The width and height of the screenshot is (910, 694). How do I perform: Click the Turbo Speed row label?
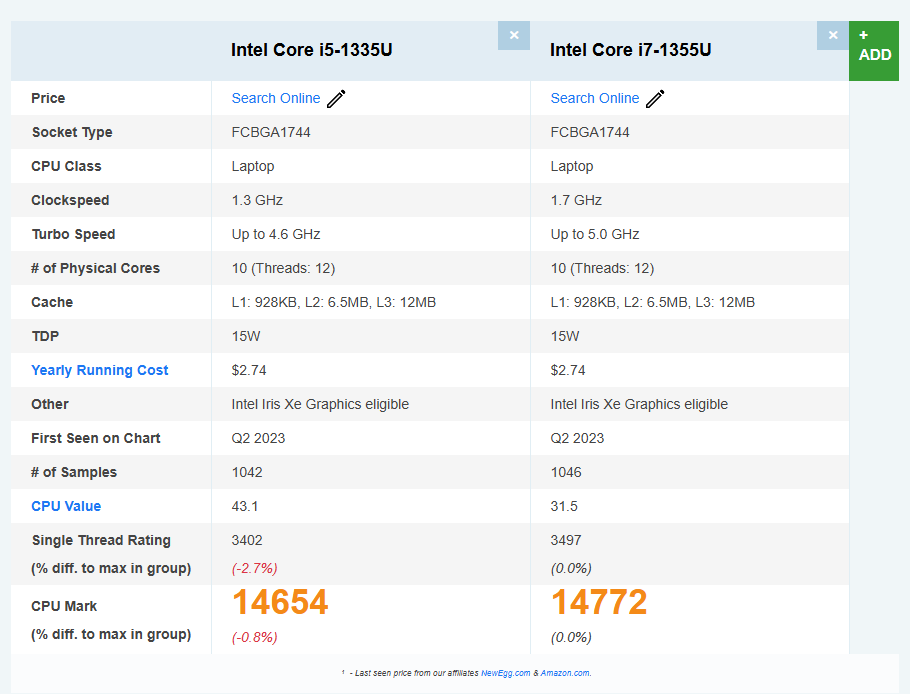(x=73, y=234)
